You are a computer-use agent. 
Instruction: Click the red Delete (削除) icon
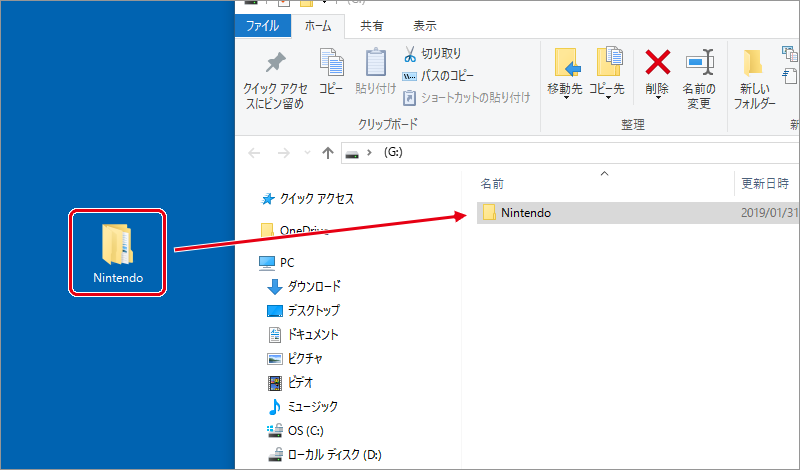[658, 62]
